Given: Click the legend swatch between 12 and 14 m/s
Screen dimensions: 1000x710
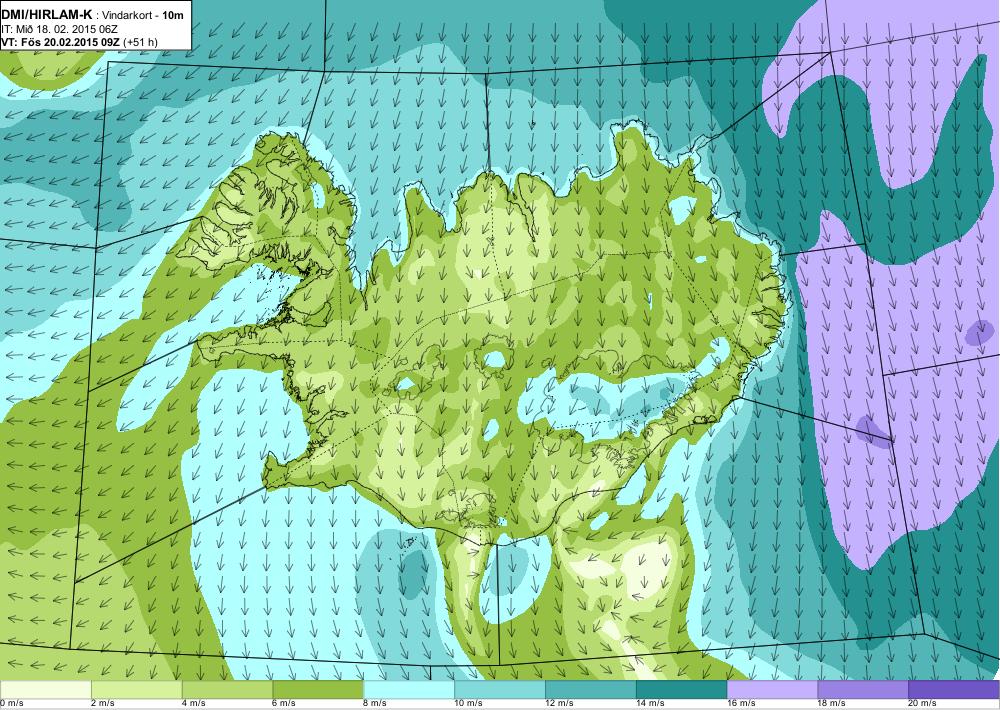Looking at the screenshot, I should (591, 689).
